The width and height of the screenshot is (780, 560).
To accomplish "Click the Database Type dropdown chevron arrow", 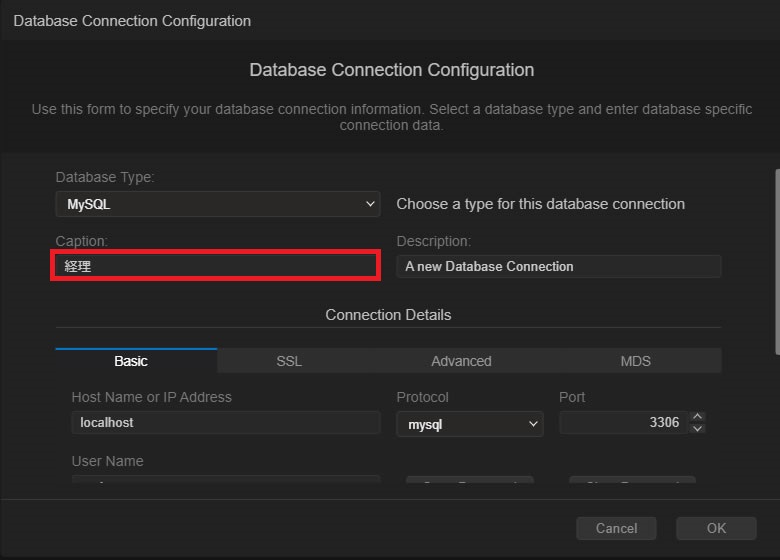I will [x=371, y=204].
